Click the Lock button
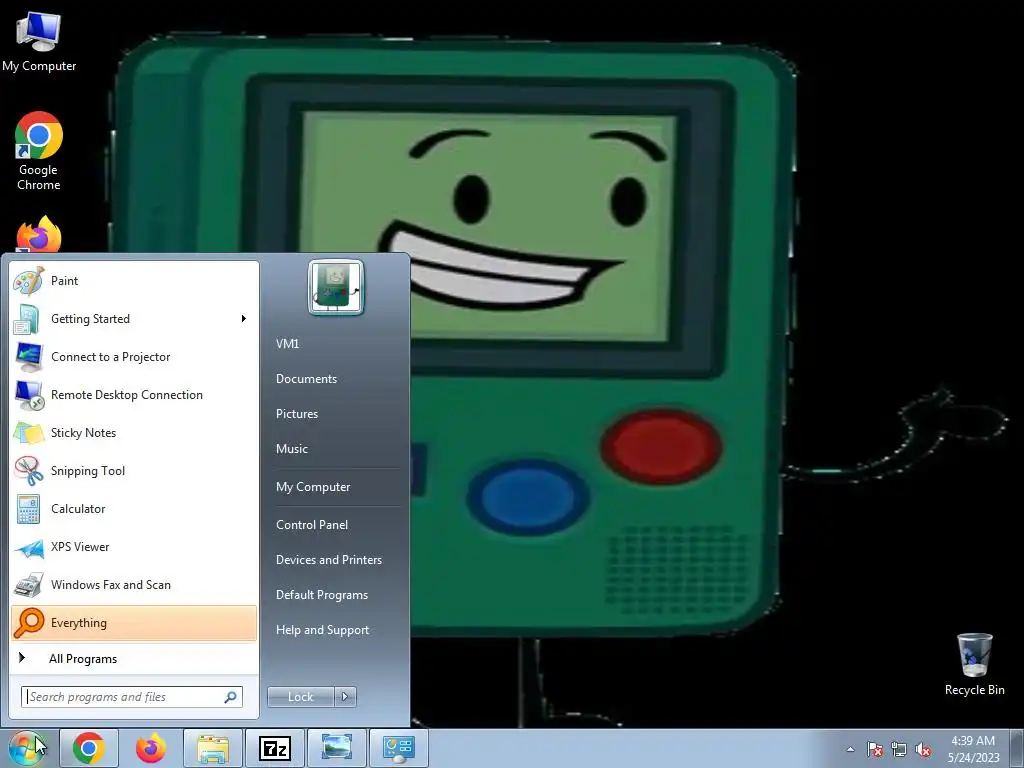Viewport: 1024px width, 768px height. 301,697
